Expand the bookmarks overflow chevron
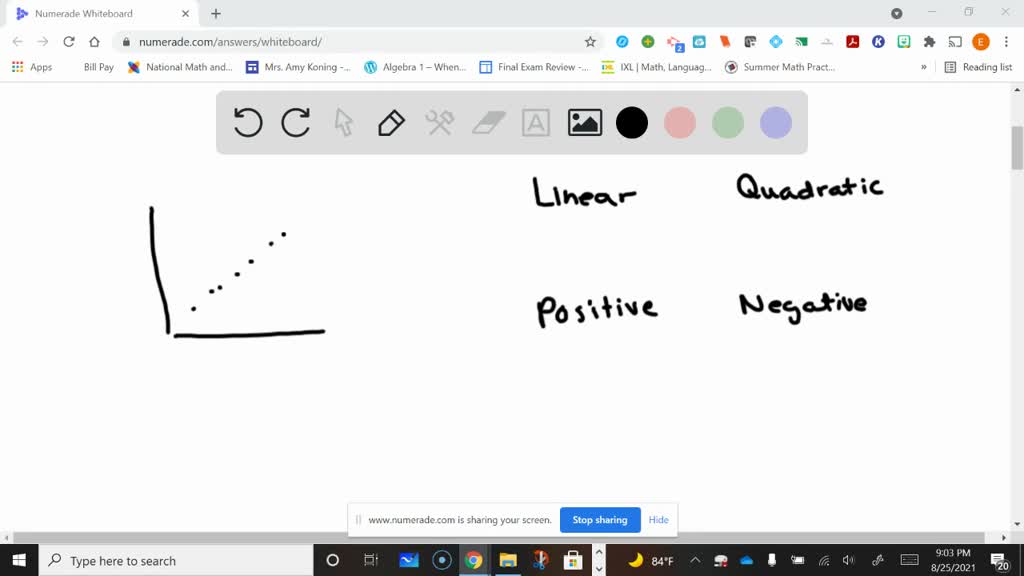The image size is (1024, 576). 925,66
